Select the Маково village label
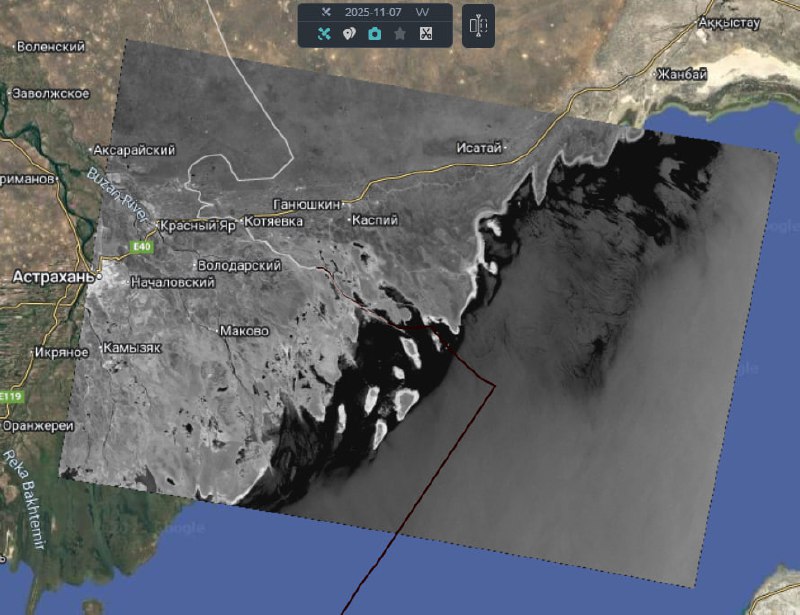The width and height of the screenshot is (800, 615). pos(243,330)
